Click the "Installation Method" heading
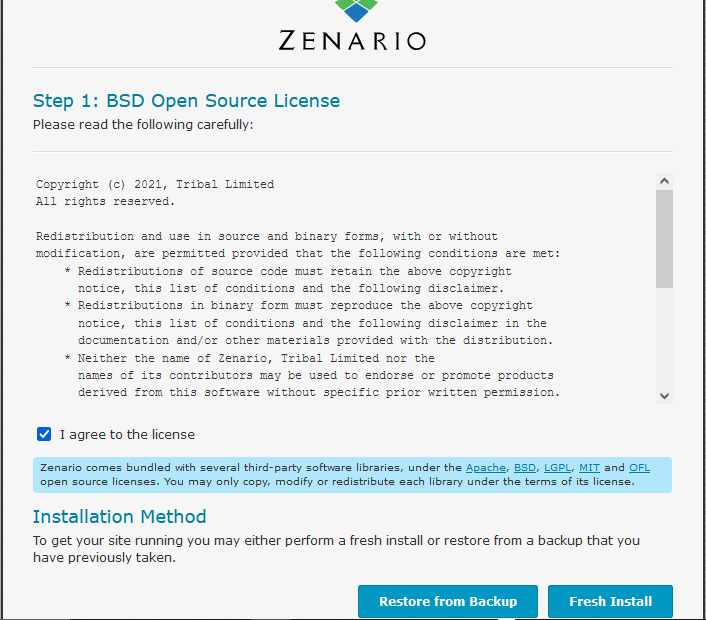Viewport: 706px width, 620px height. pyautogui.click(x=119, y=517)
